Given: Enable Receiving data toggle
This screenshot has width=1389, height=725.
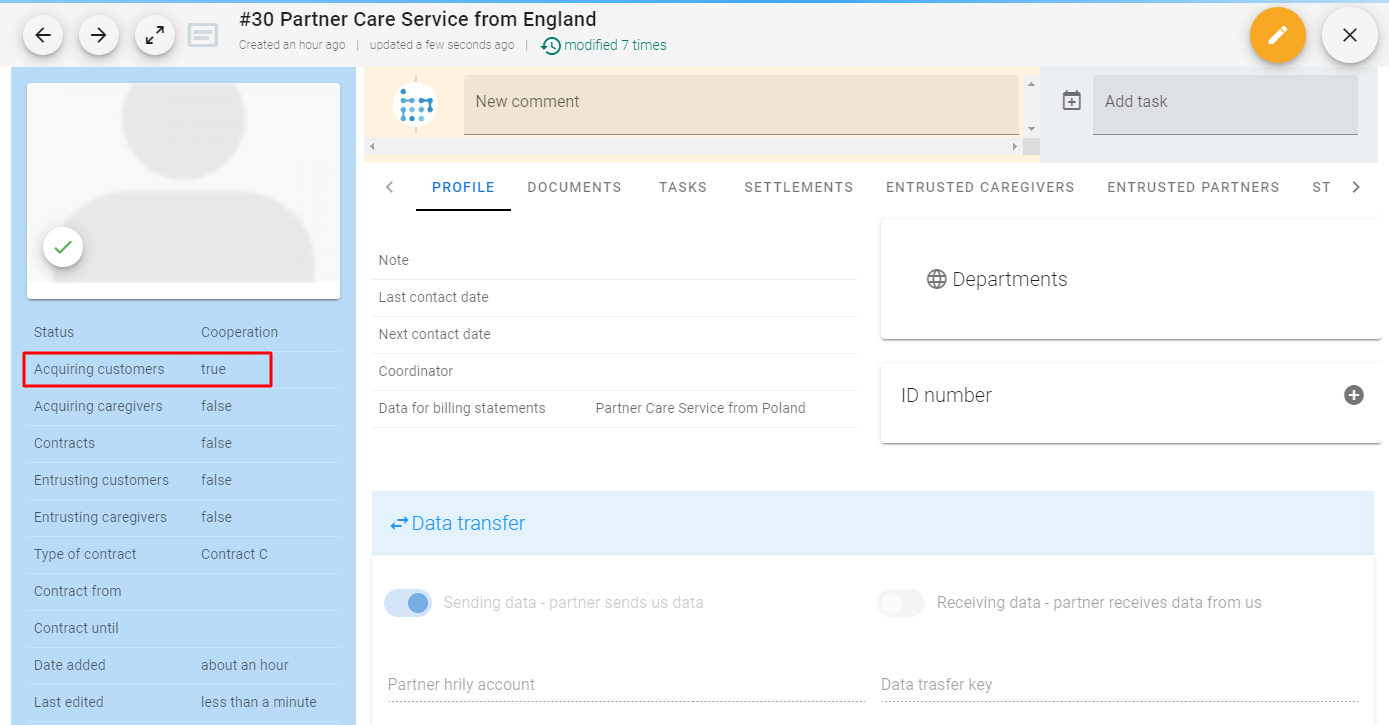Looking at the screenshot, I should pos(900,603).
